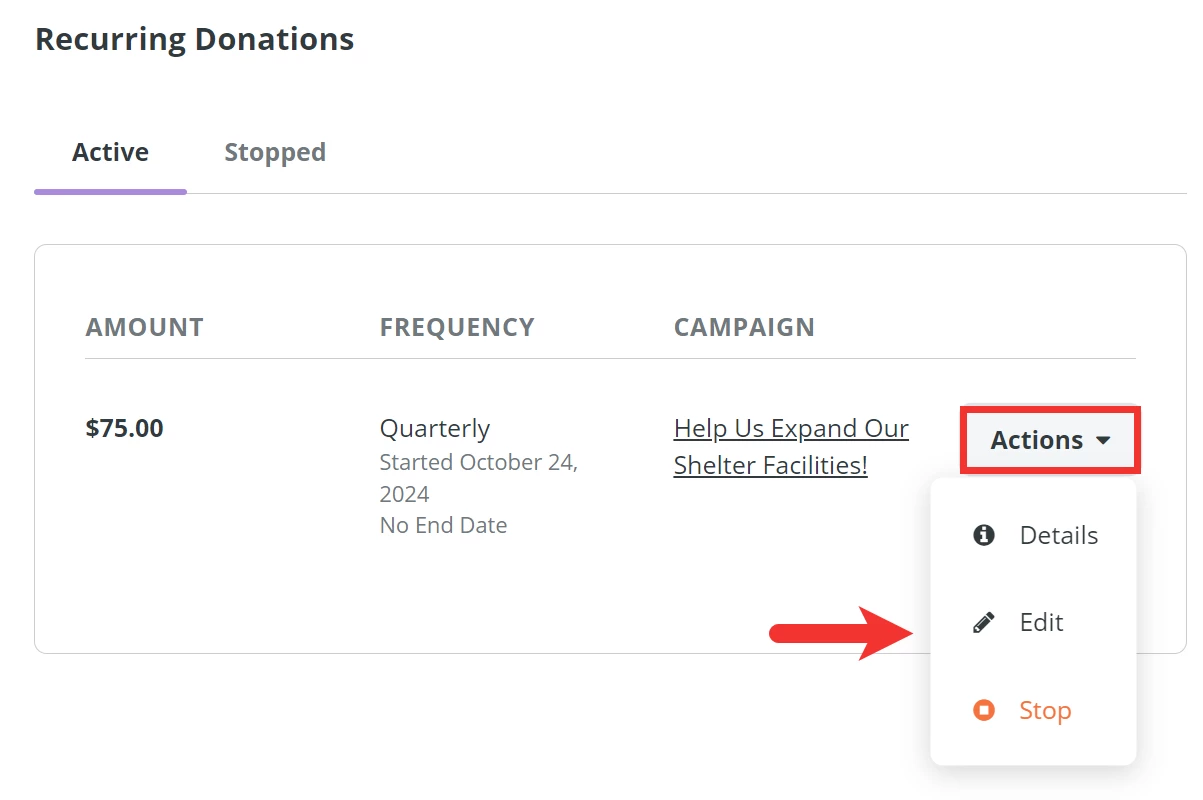
Task: Click the AMOUNT column header
Action: (x=144, y=327)
